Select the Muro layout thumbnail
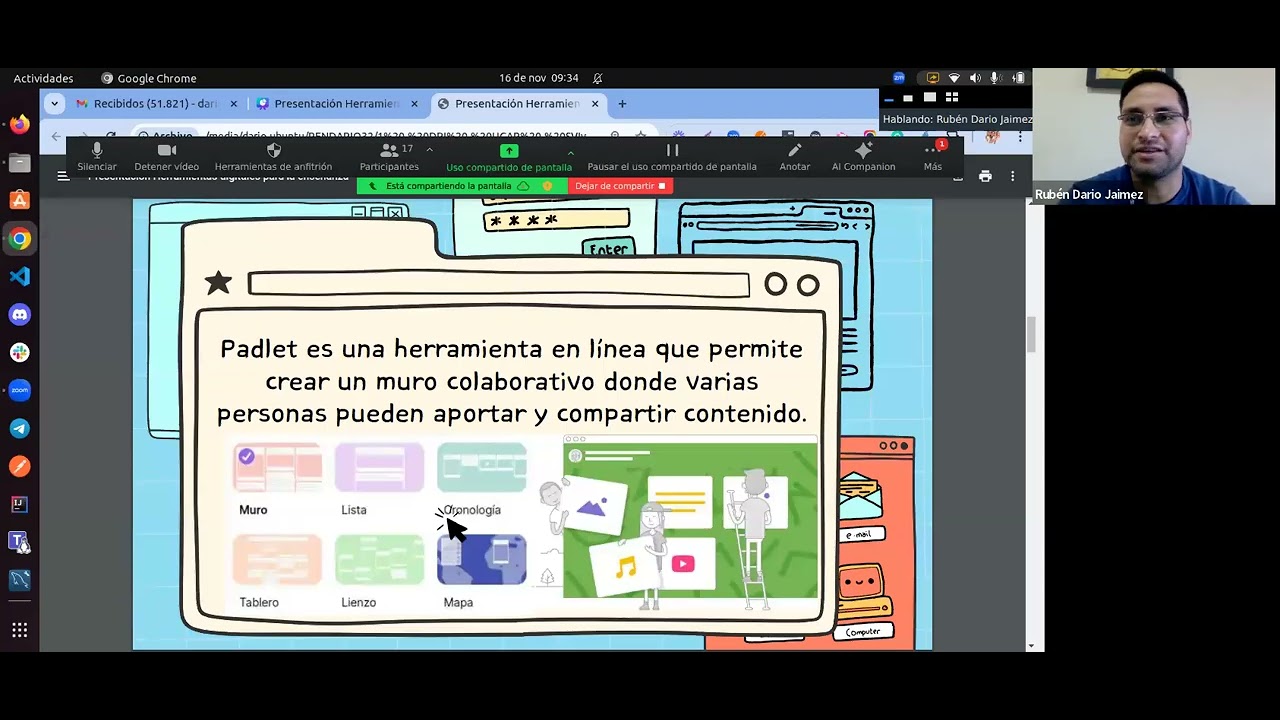 pyautogui.click(x=277, y=468)
